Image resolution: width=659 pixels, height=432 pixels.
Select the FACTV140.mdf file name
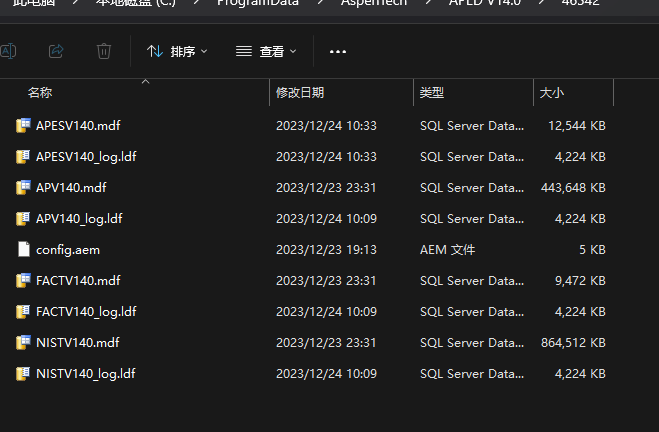point(78,281)
